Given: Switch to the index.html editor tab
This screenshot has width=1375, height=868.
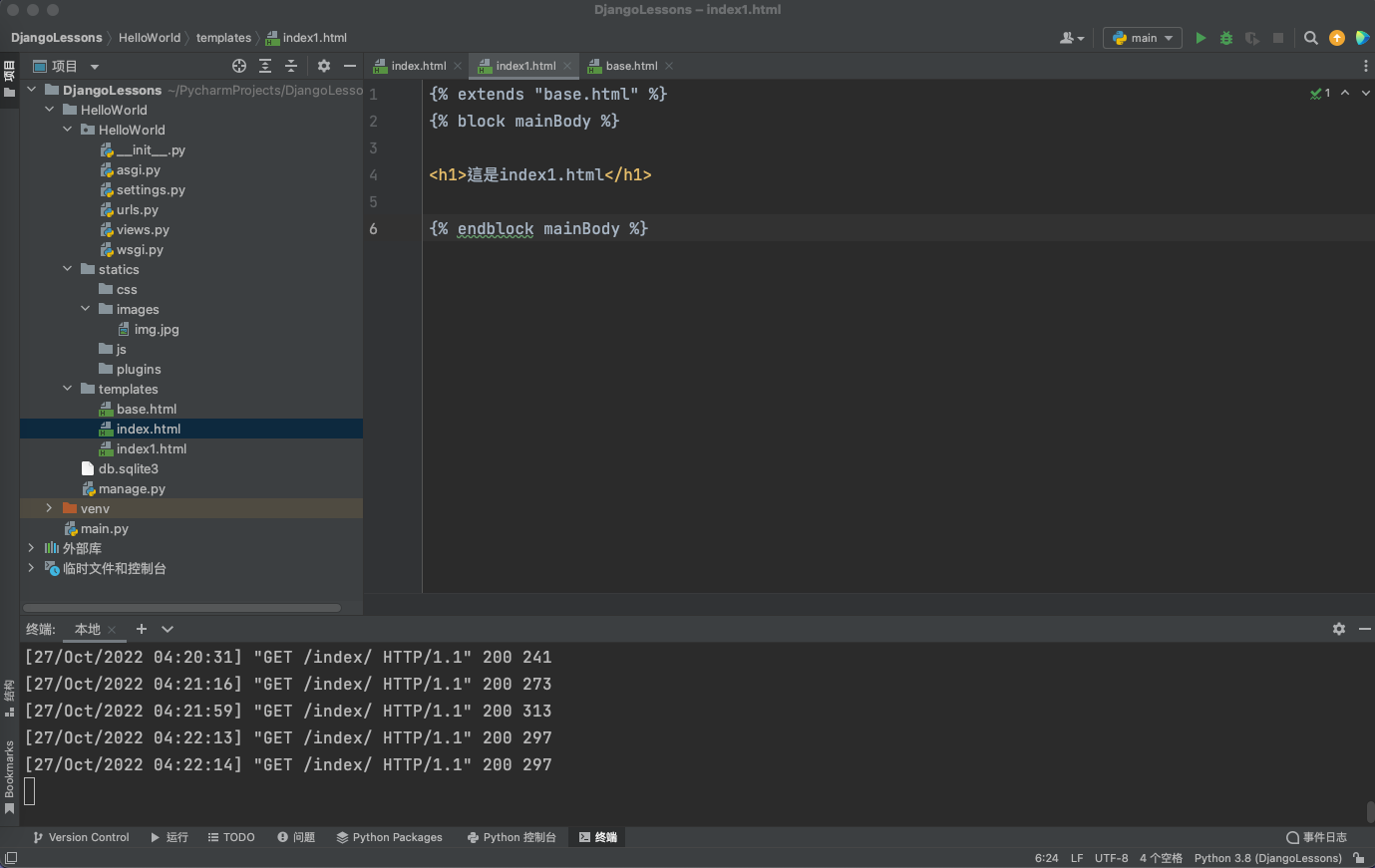Looking at the screenshot, I should pyautogui.click(x=418, y=66).
